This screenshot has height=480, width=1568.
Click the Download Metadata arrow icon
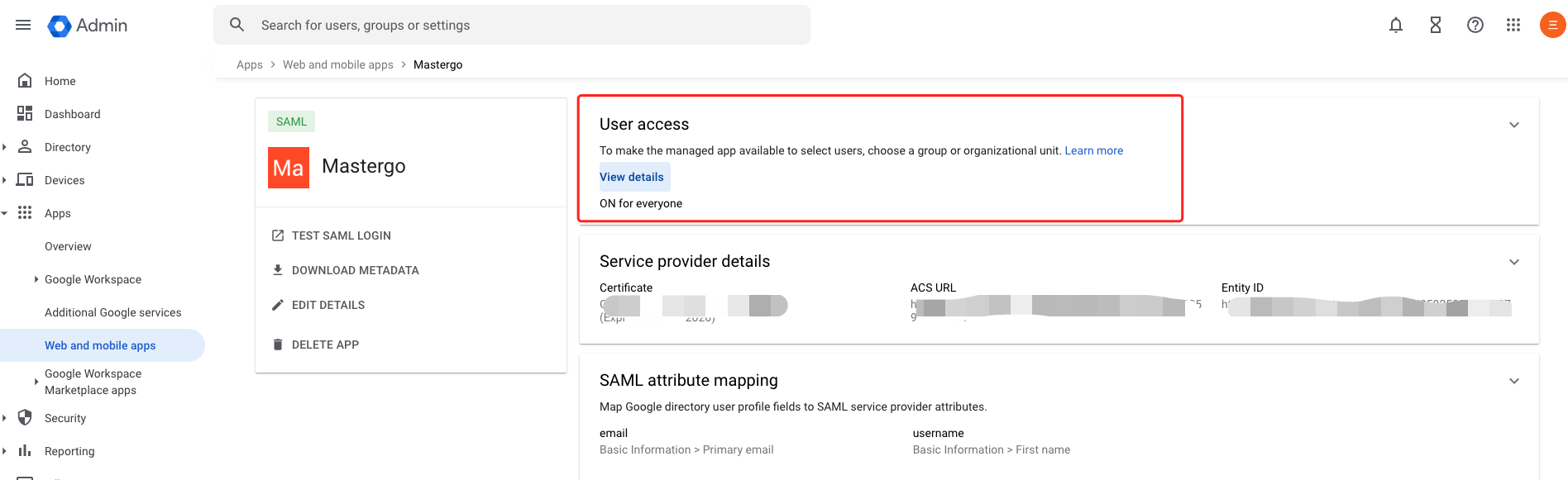point(278,270)
